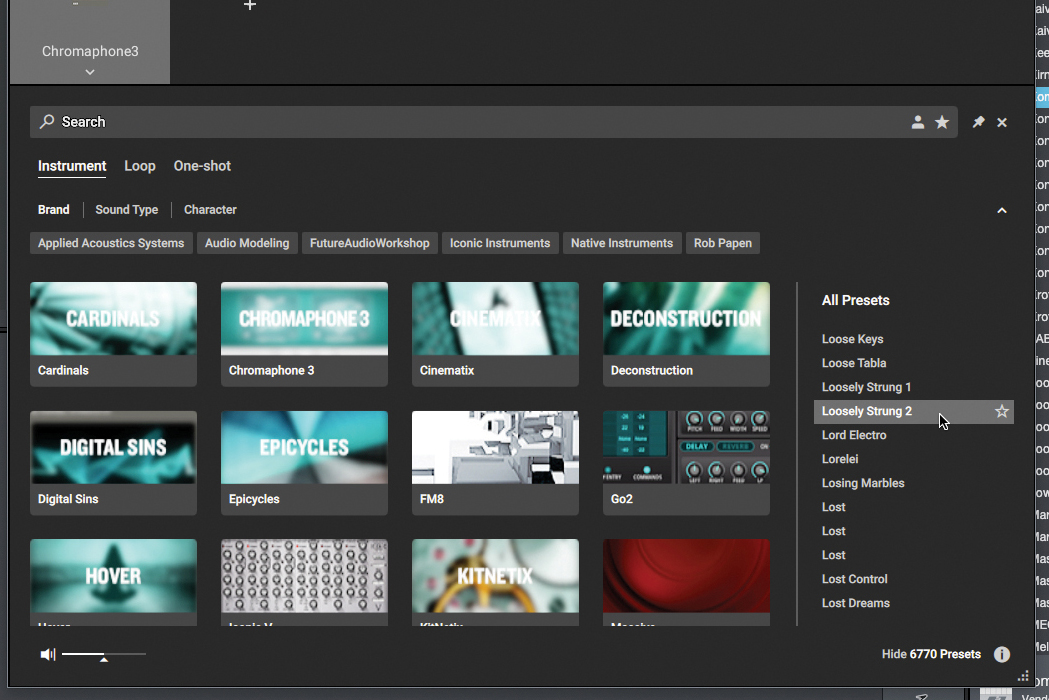Click the All Presets heading

pyautogui.click(x=855, y=300)
